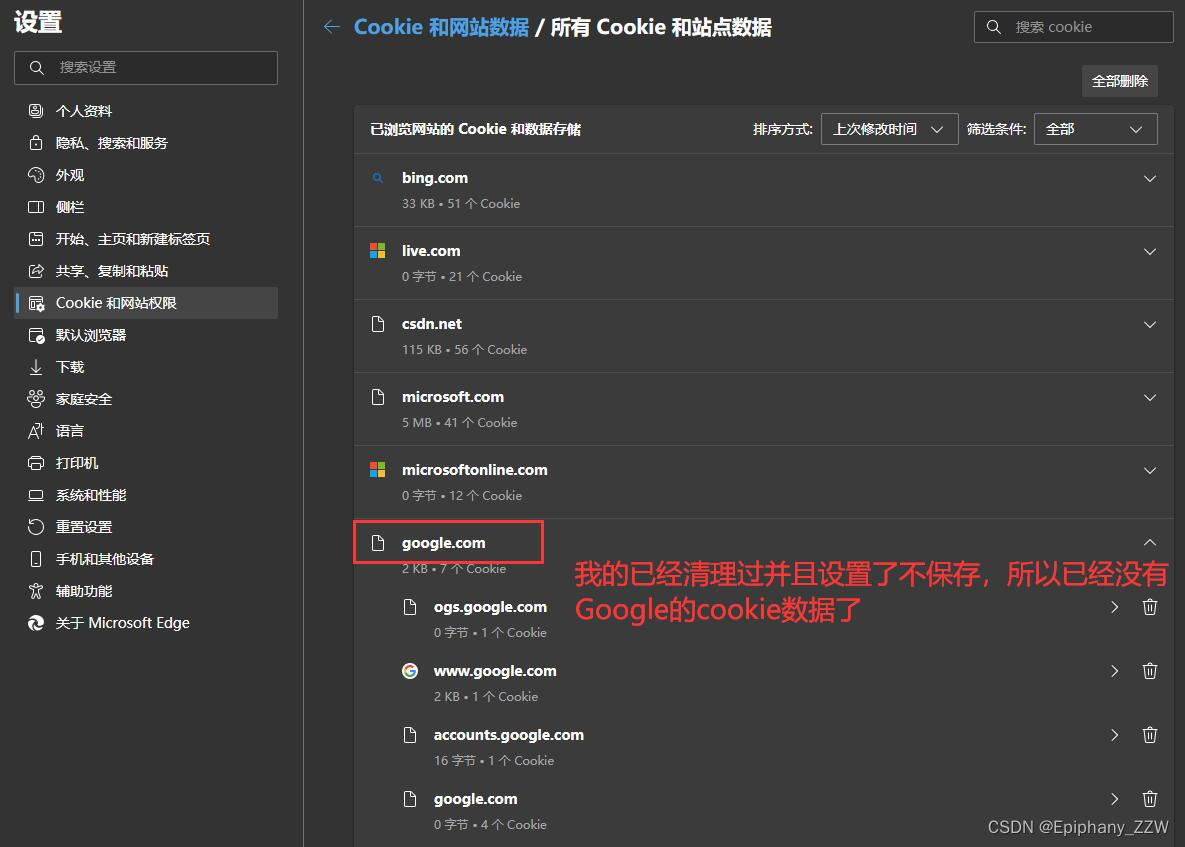1185x847 pixels.
Task: Click the 全部删除 button
Action: tap(1119, 81)
